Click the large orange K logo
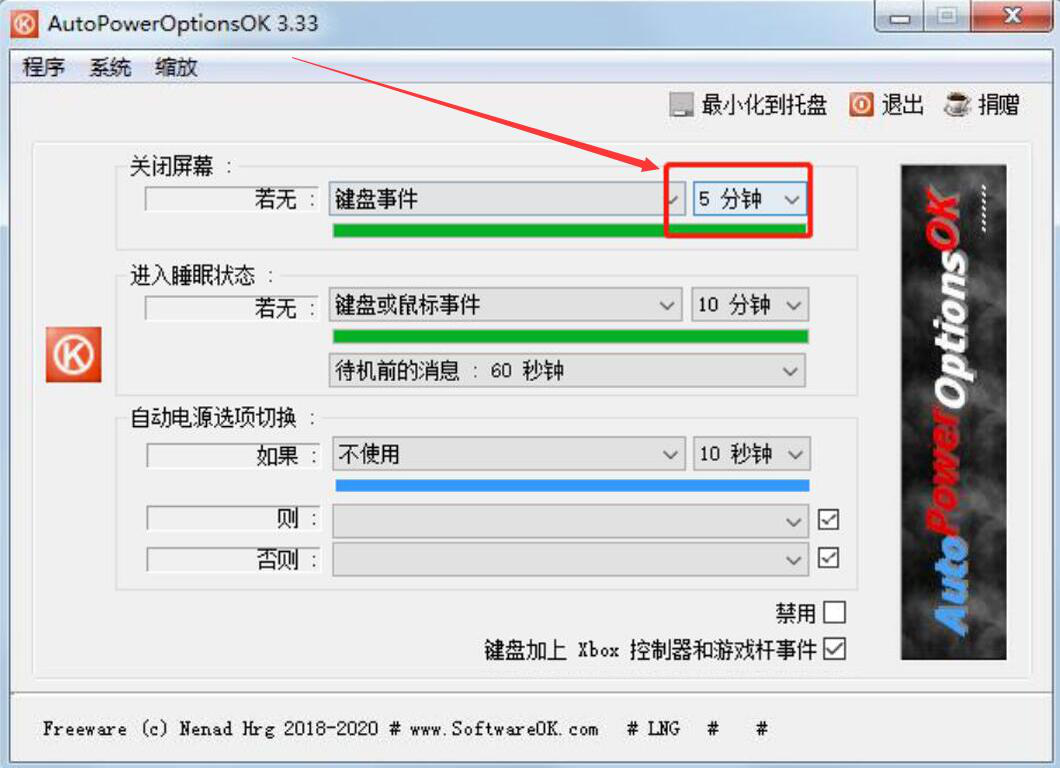 [x=74, y=355]
